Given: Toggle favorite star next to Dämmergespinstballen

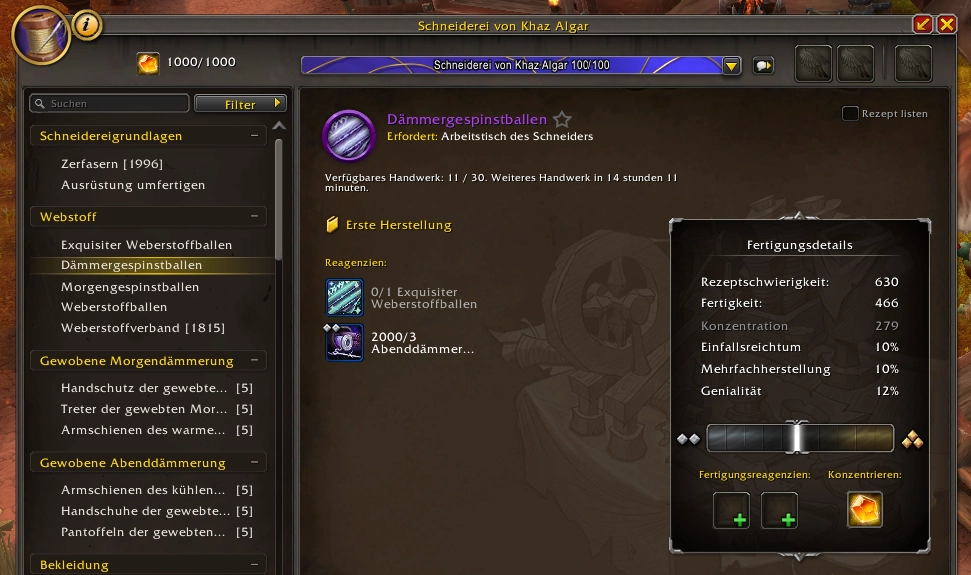Looking at the screenshot, I should coord(562,119).
